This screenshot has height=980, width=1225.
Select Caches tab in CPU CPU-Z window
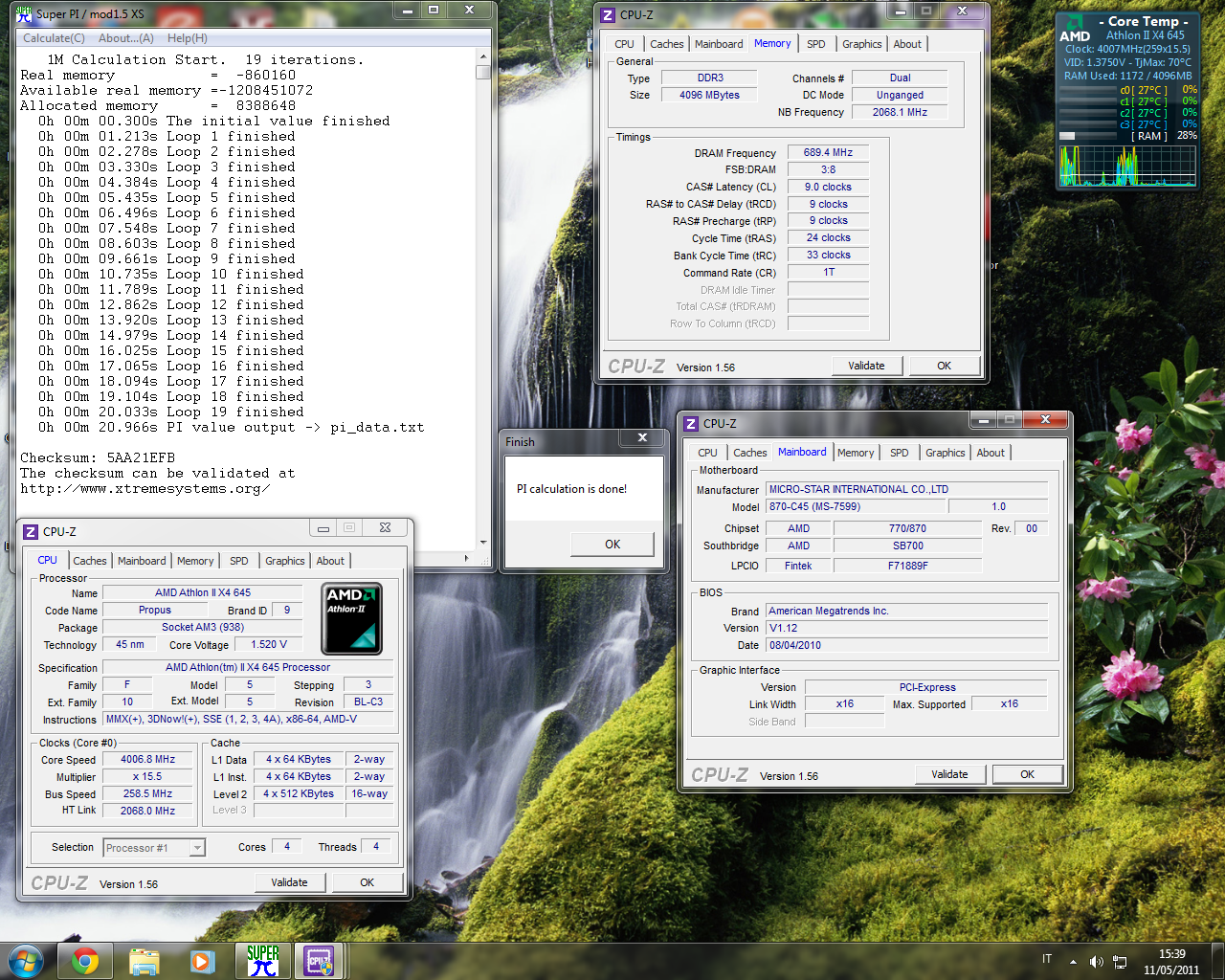[90, 561]
